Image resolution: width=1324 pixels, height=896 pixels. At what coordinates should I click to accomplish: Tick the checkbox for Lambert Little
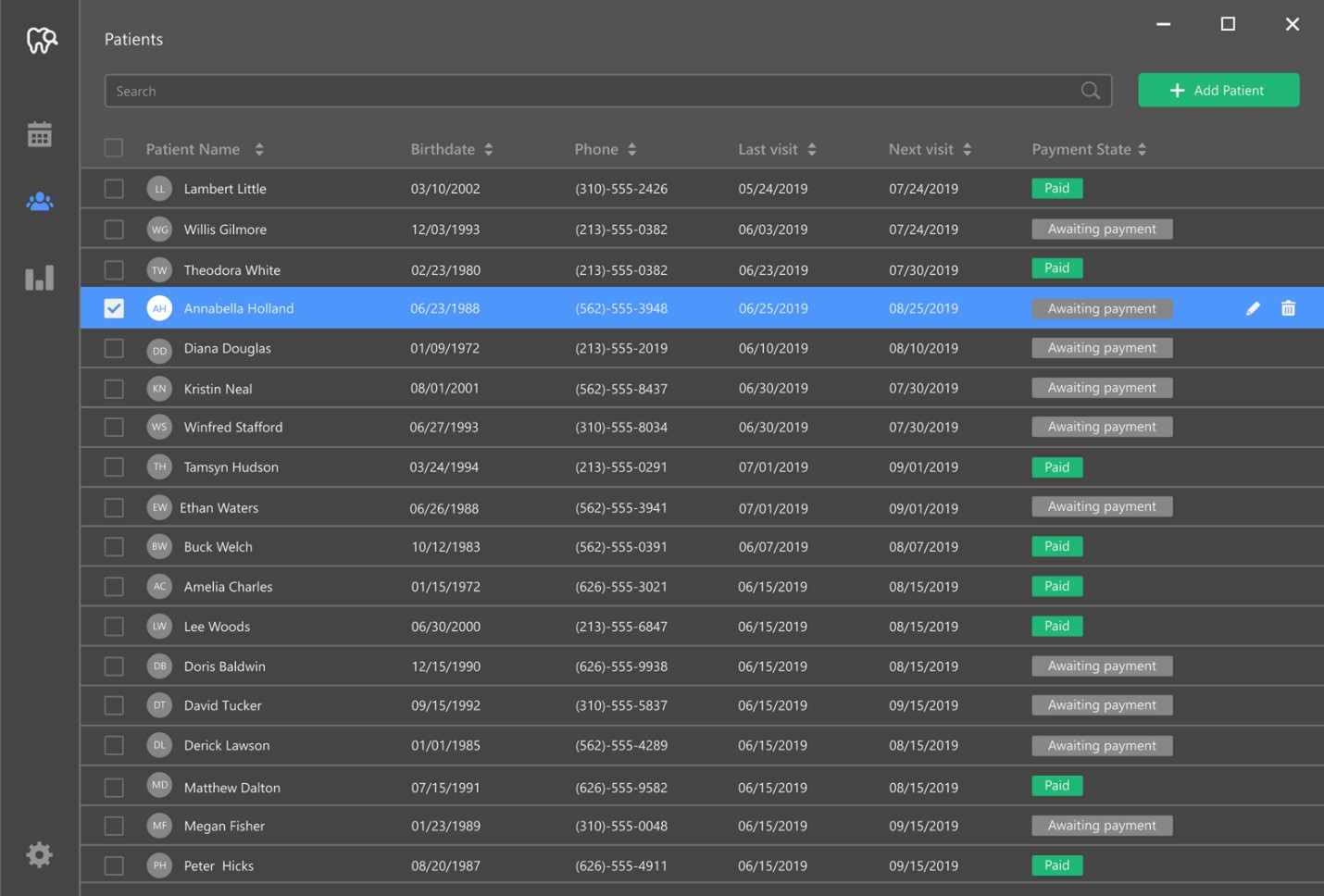pyautogui.click(x=114, y=189)
